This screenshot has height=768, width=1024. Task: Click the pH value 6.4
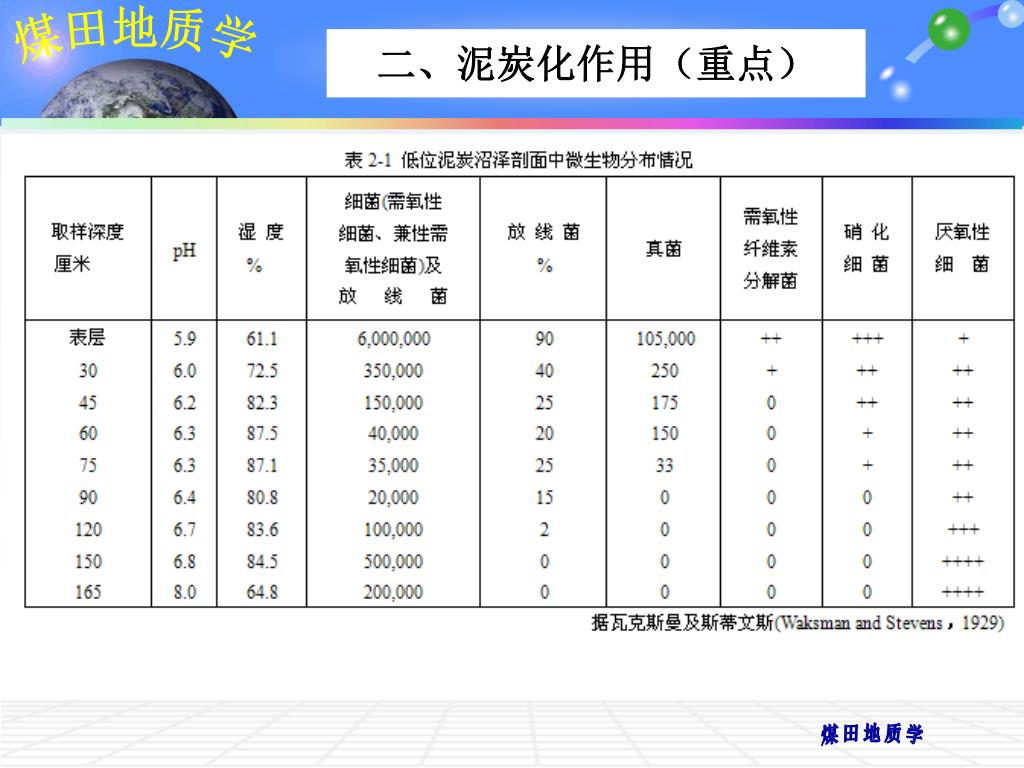184,498
